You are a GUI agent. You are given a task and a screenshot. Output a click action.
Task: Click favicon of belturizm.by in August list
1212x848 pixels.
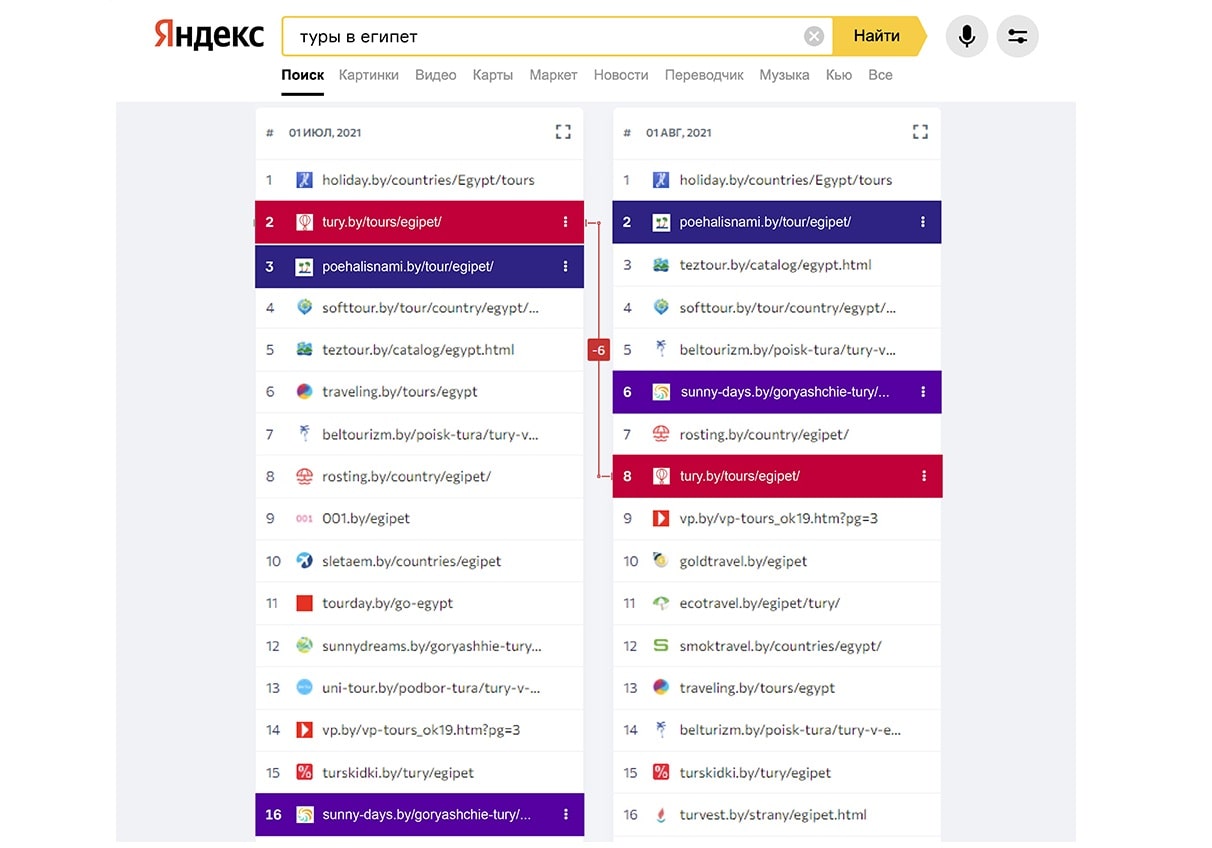click(661, 730)
